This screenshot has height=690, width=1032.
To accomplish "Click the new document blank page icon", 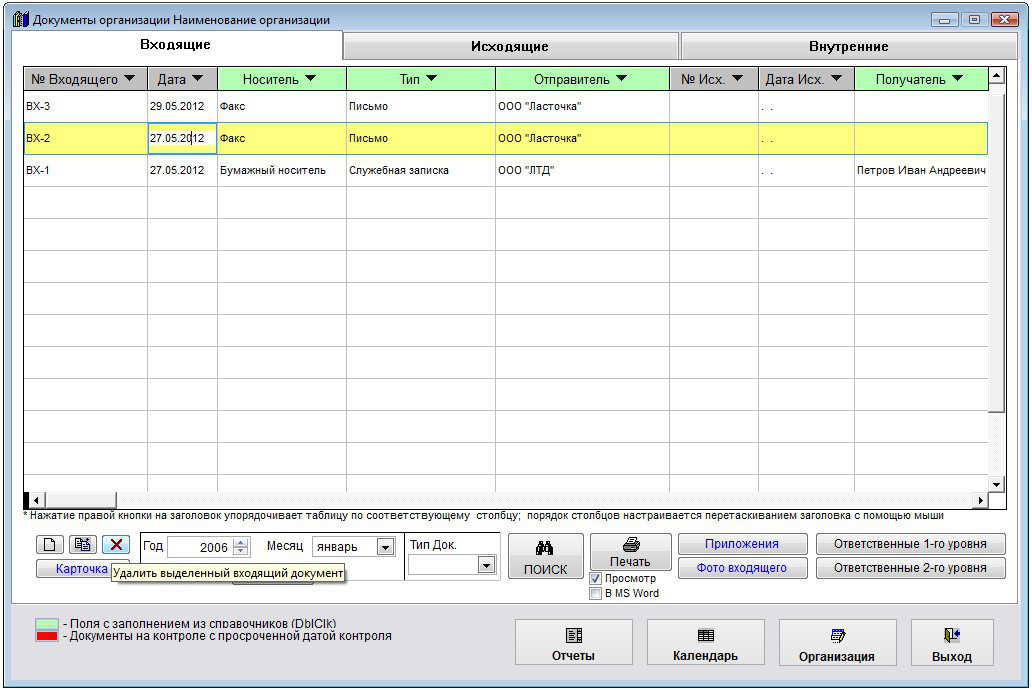I will 49,544.
